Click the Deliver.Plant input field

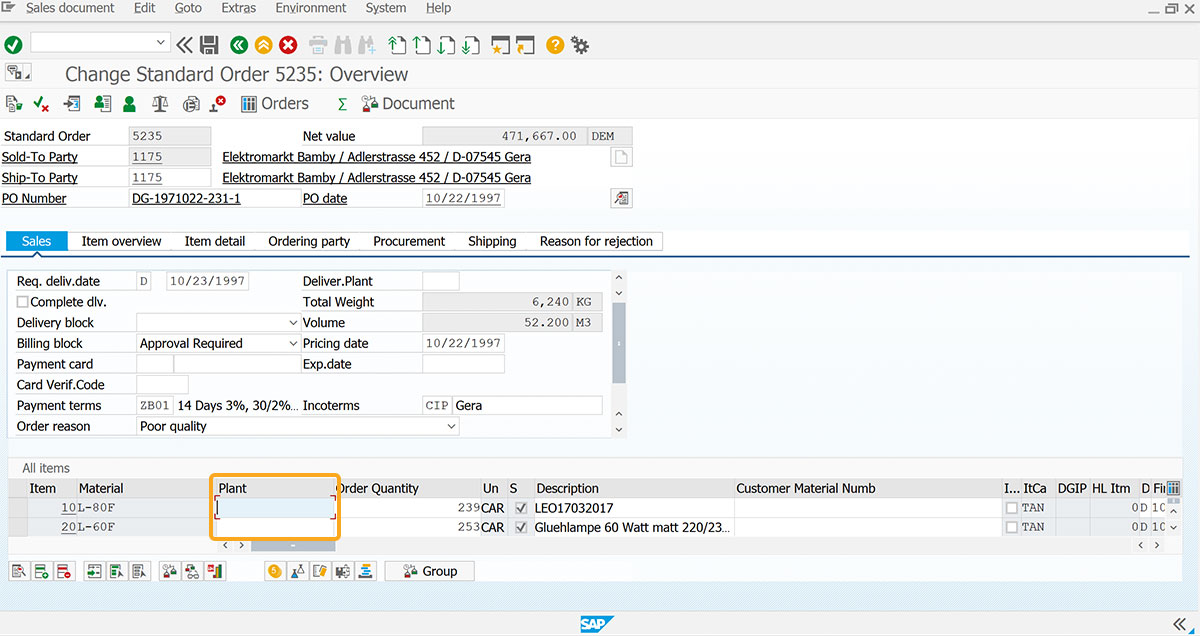pyautogui.click(x=441, y=282)
